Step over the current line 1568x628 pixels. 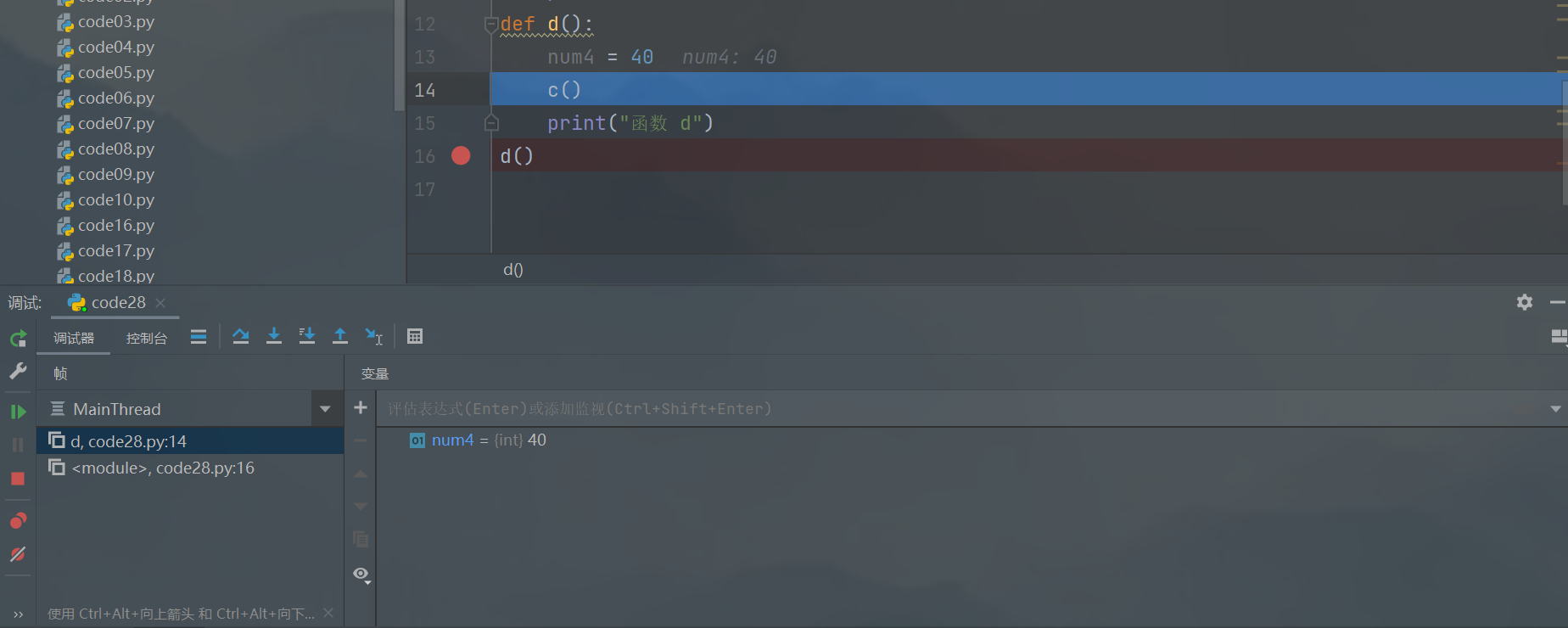click(x=241, y=337)
